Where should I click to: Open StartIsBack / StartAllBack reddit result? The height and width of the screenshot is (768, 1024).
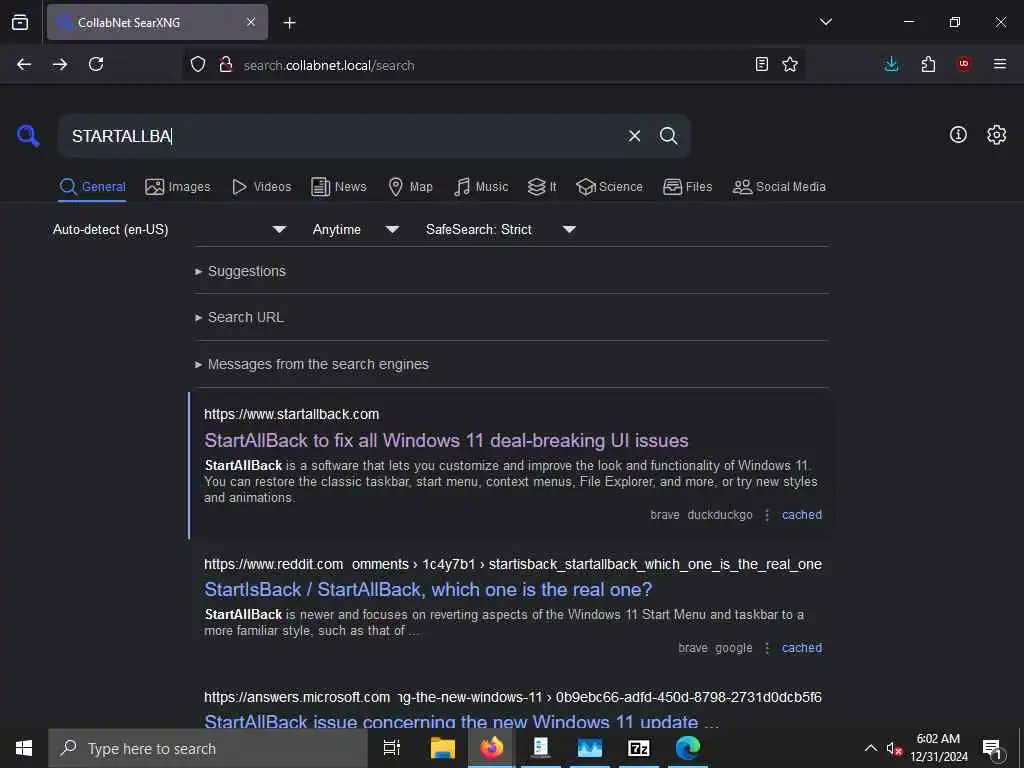coord(428,590)
